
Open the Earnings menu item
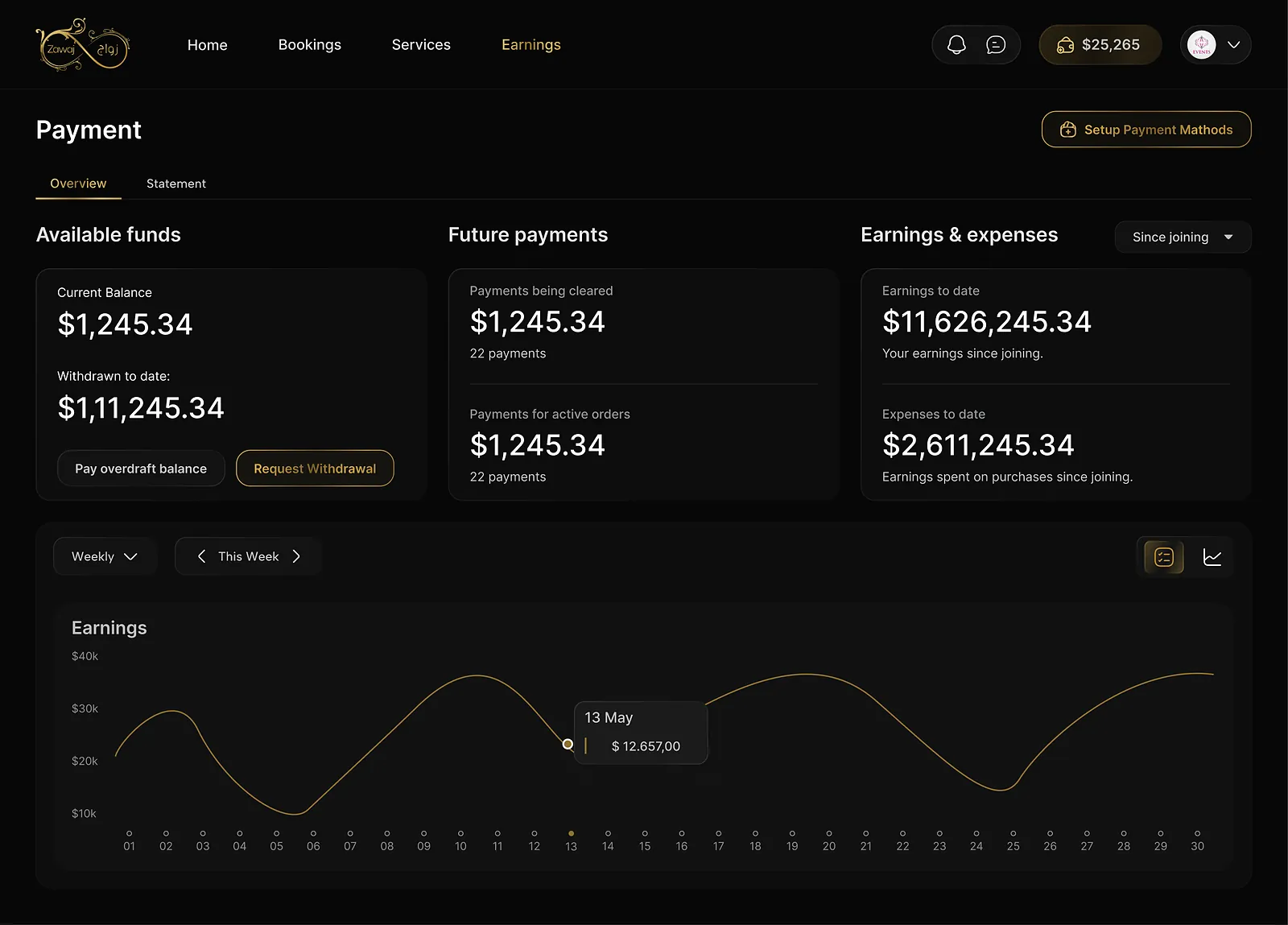point(531,45)
